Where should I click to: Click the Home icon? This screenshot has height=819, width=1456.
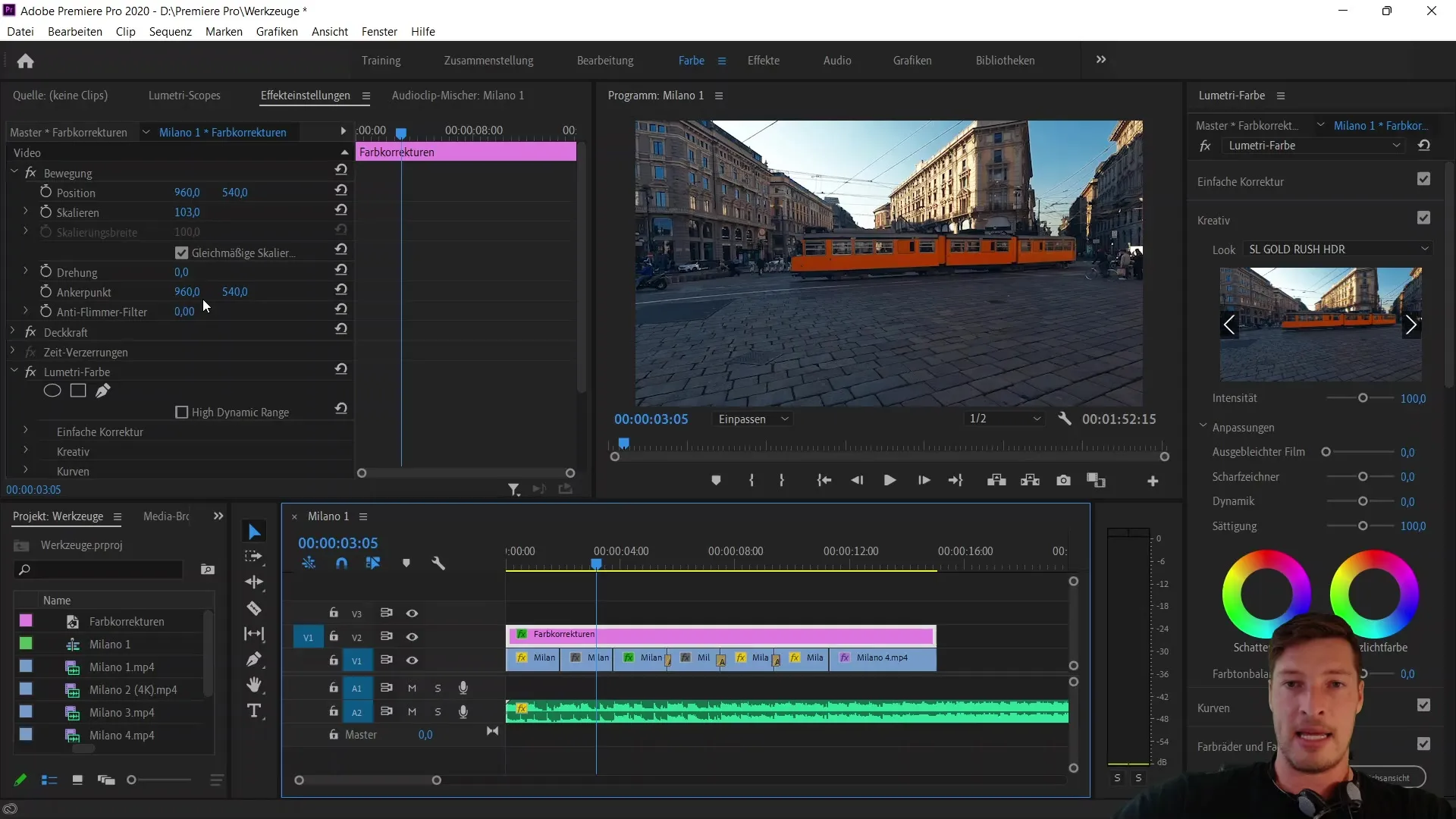click(x=25, y=61)
